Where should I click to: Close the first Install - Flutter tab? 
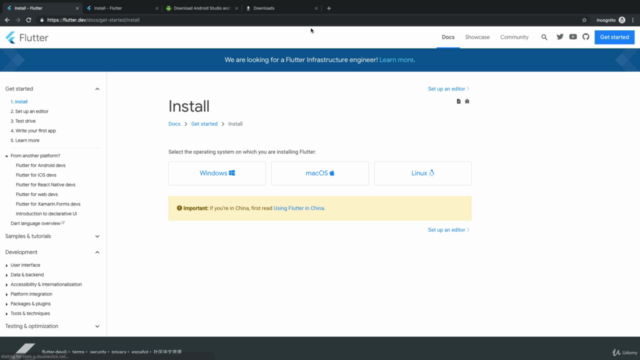click(x=77, y=8)
